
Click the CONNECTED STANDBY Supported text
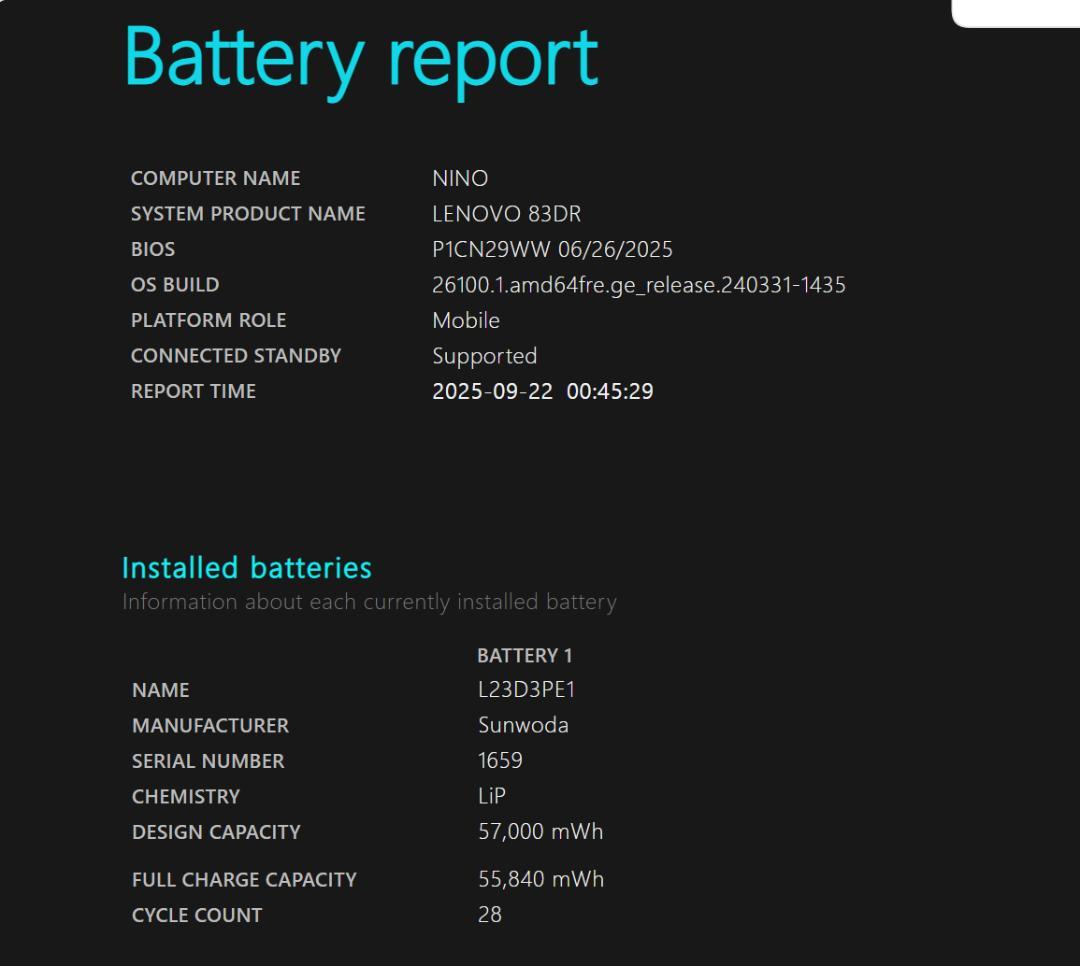click(483, 355)
